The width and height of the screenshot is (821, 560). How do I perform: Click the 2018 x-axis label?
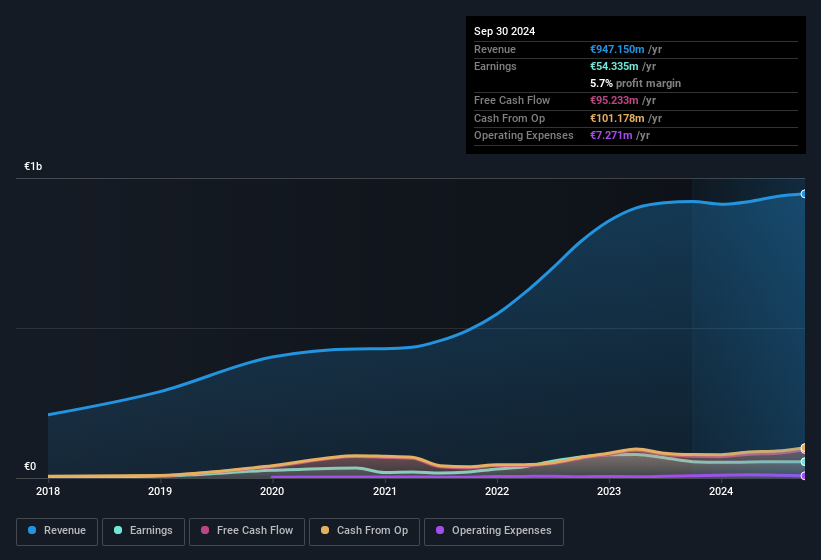pyautogui.click(x=48, y=491)
